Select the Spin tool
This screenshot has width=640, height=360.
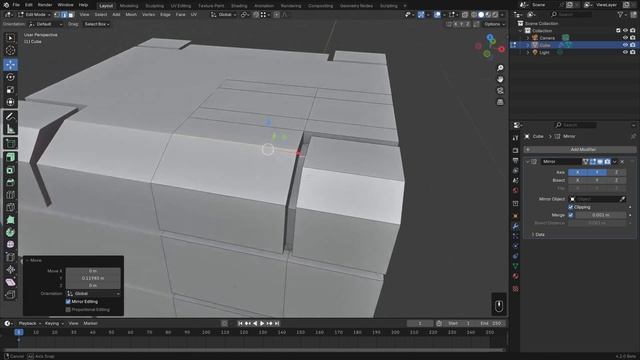[10, 232]
